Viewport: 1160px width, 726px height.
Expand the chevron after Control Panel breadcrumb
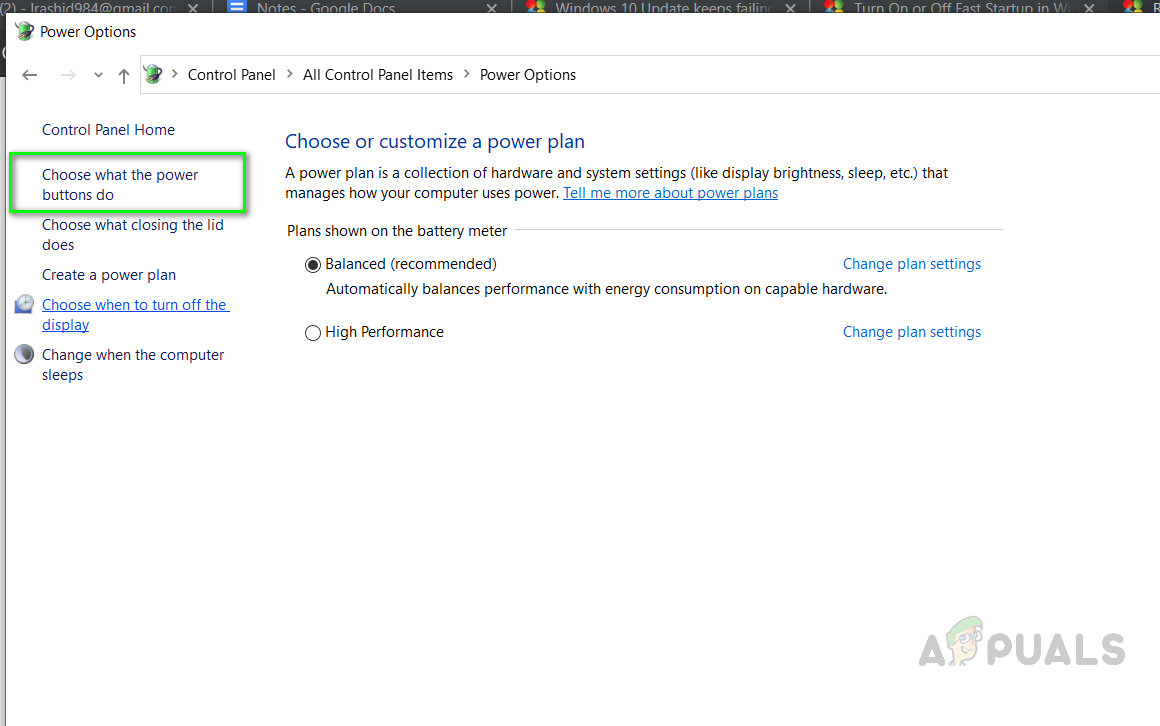290,74
